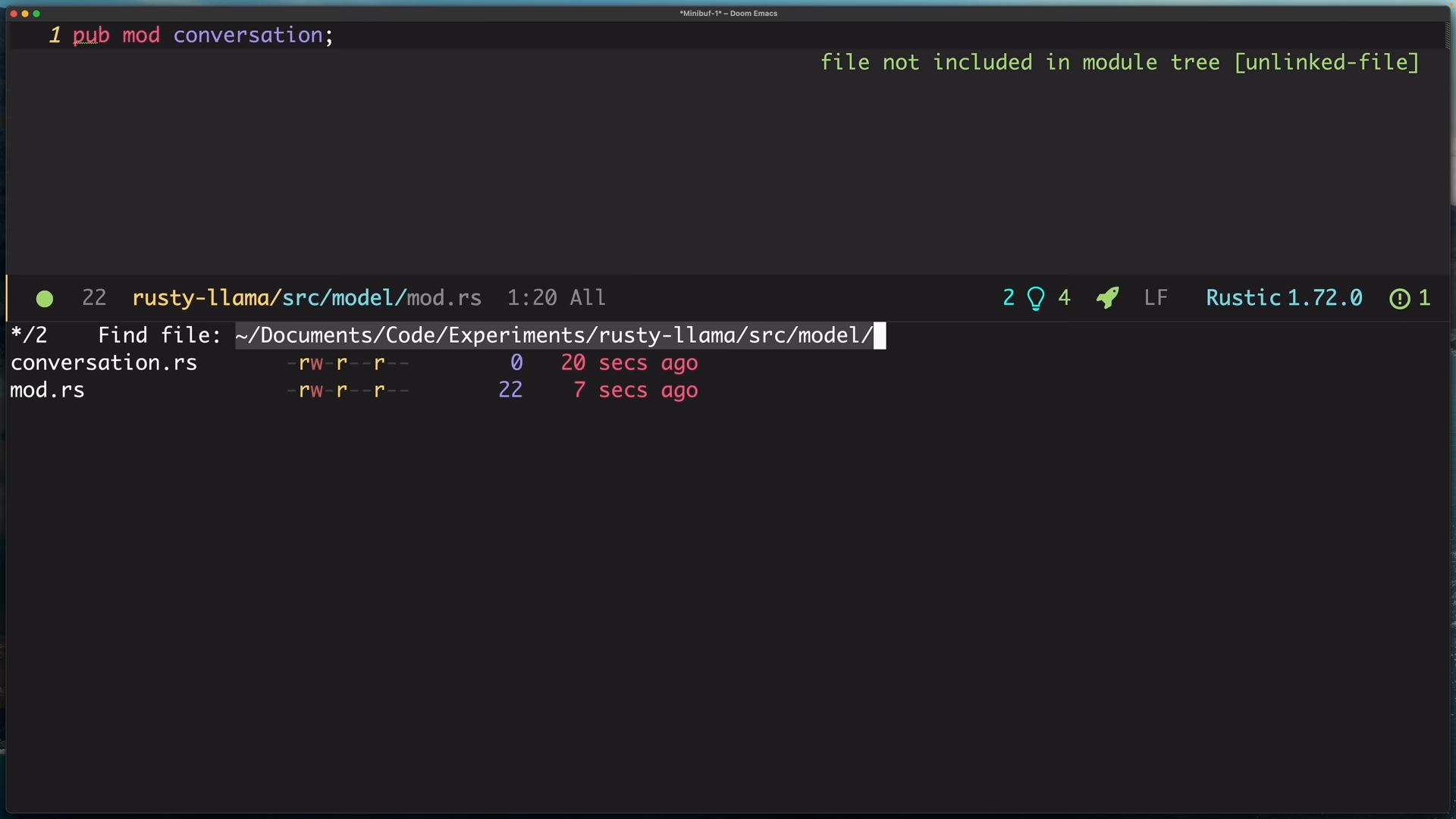Click the 1:20 cursor position indicator

tap(532, 298)
